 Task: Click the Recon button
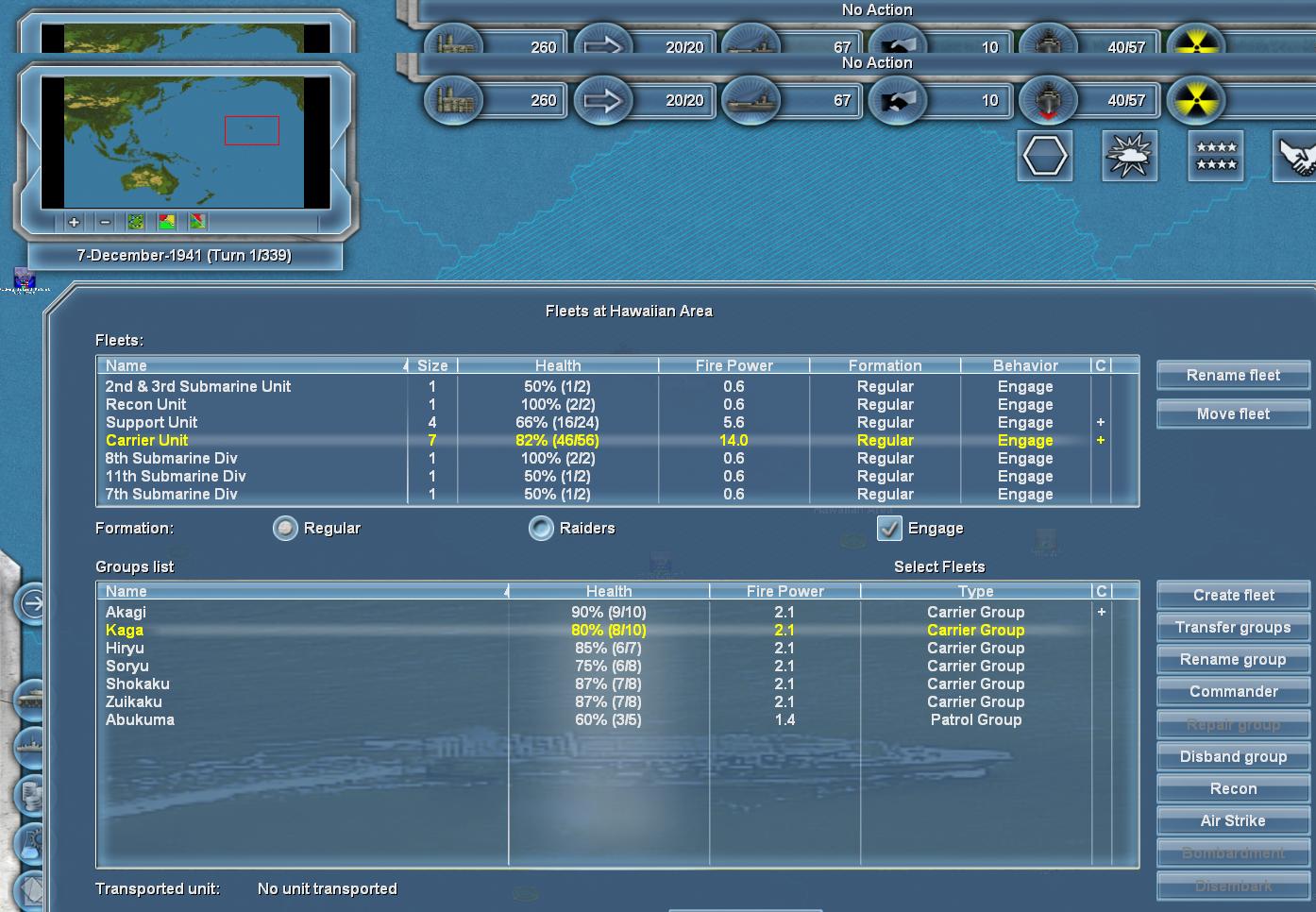(x=1233, y=789)
